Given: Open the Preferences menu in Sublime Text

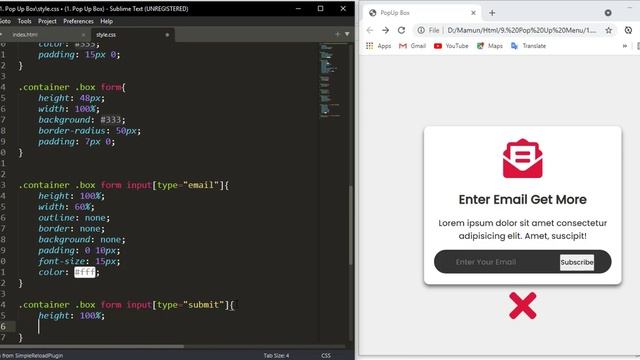Looking at the screenshot, I should (x=78, y=21).
